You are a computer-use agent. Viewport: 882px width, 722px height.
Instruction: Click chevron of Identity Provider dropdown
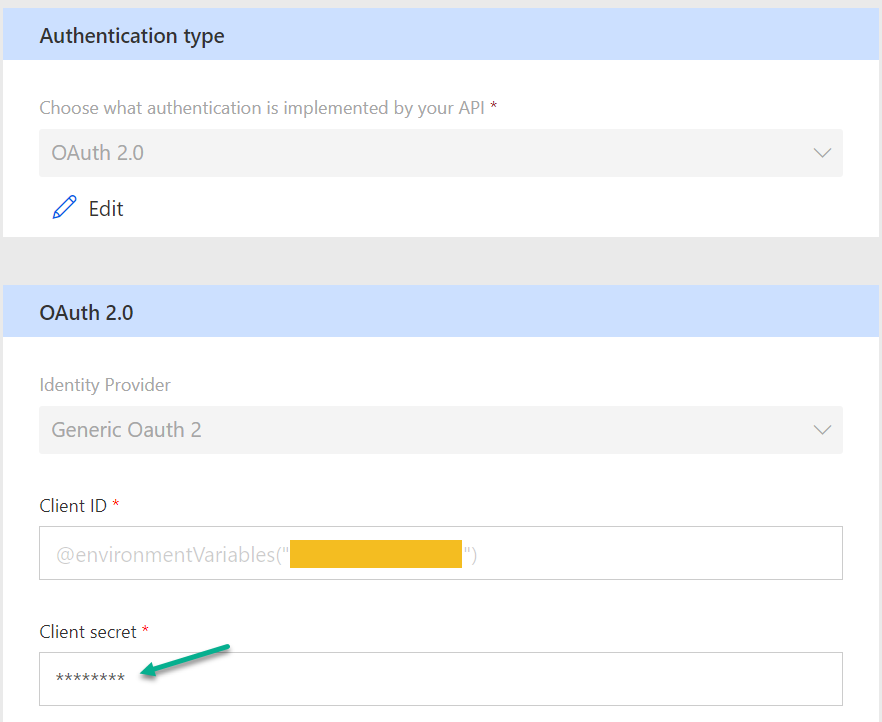[x=822, y=430]
